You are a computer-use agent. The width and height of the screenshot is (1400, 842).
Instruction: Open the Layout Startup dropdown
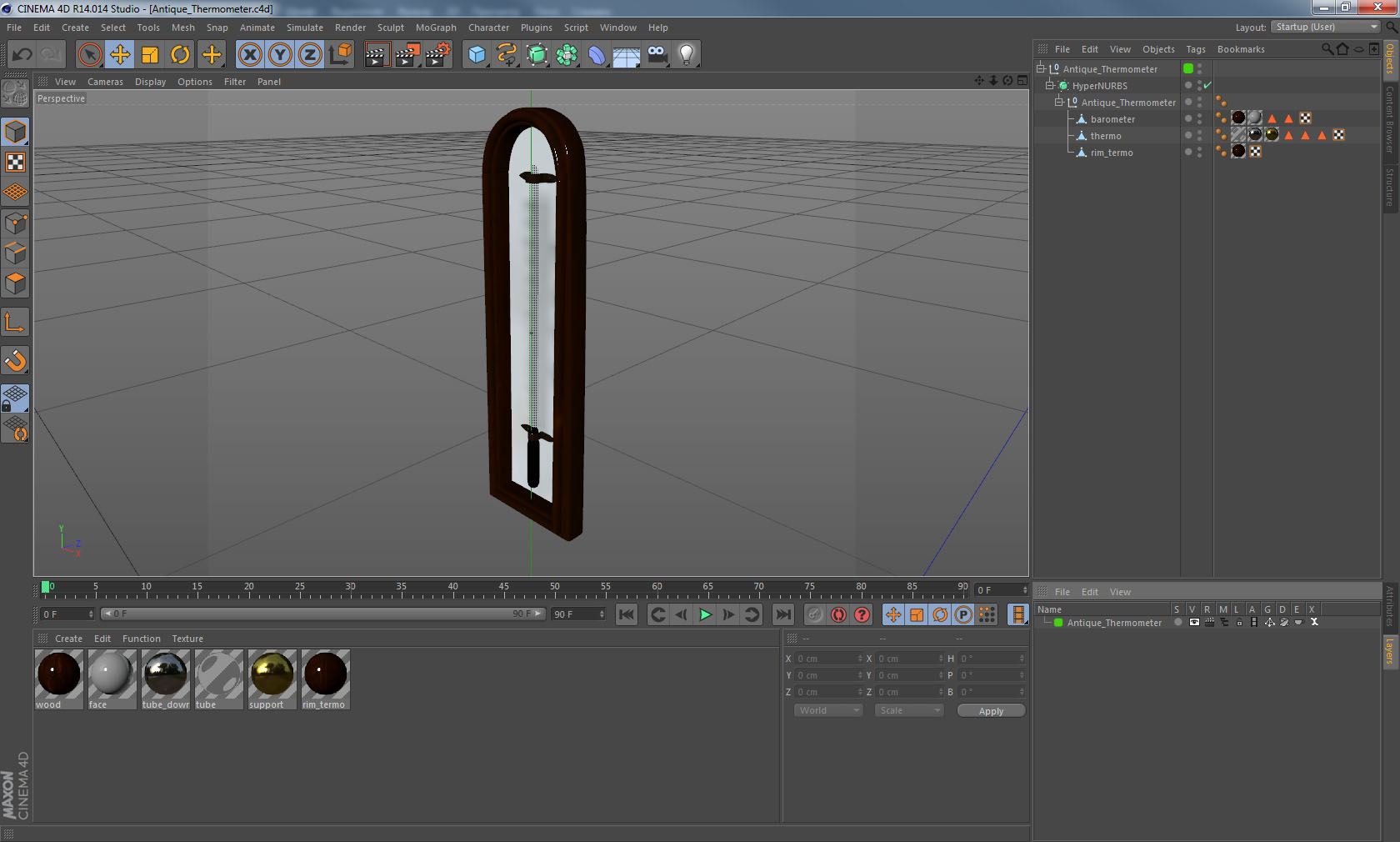[x=1327, y=27]
